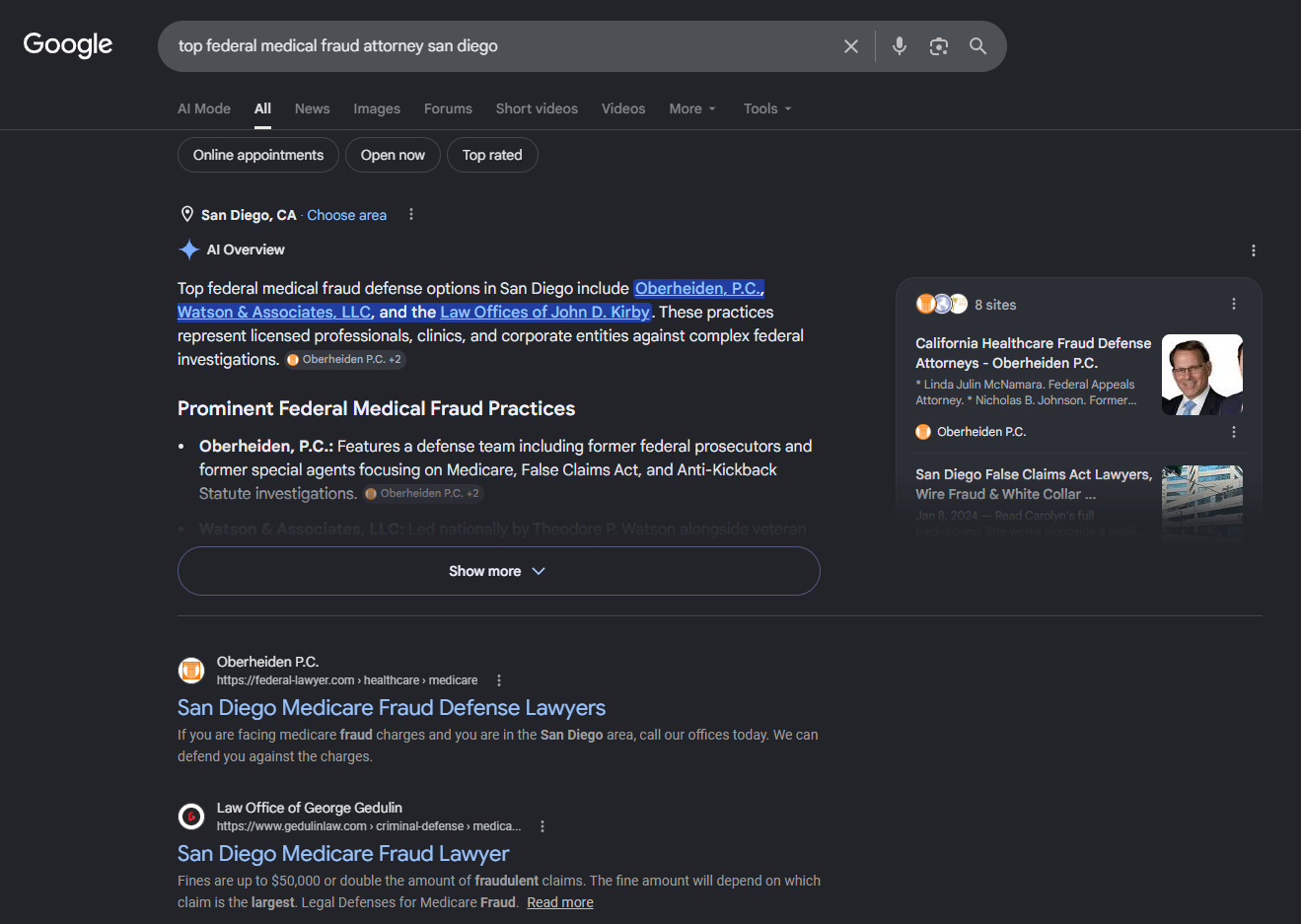Open the Images tab
The width and height of the screenshot is (1301, 924).
377,108
